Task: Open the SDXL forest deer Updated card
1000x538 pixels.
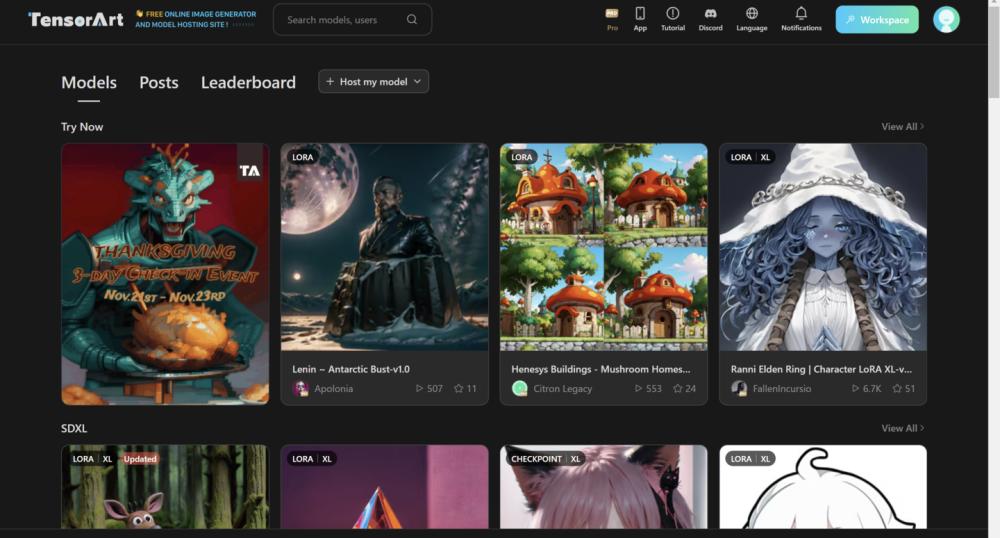Action: pos(165,486)
